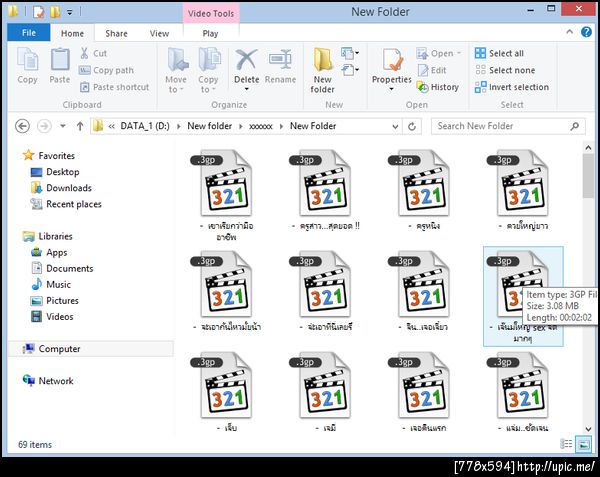Click the Cut scissors command
The height and width of the screenshot is (477, 600).
click(93, 53)
